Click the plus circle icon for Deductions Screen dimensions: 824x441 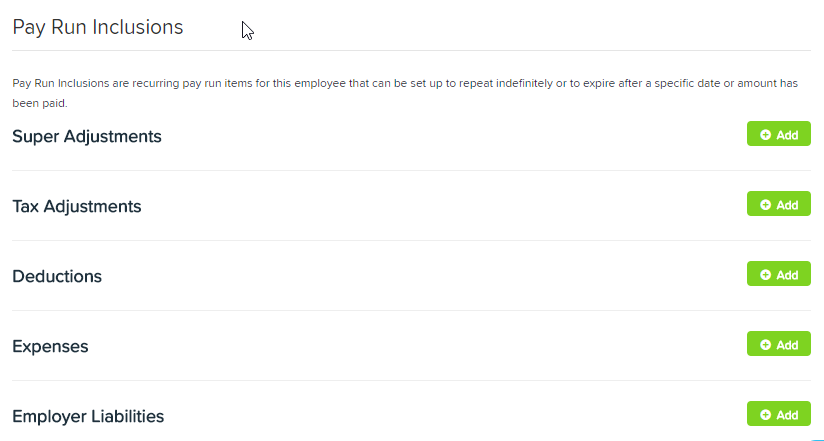click(765, 275)
